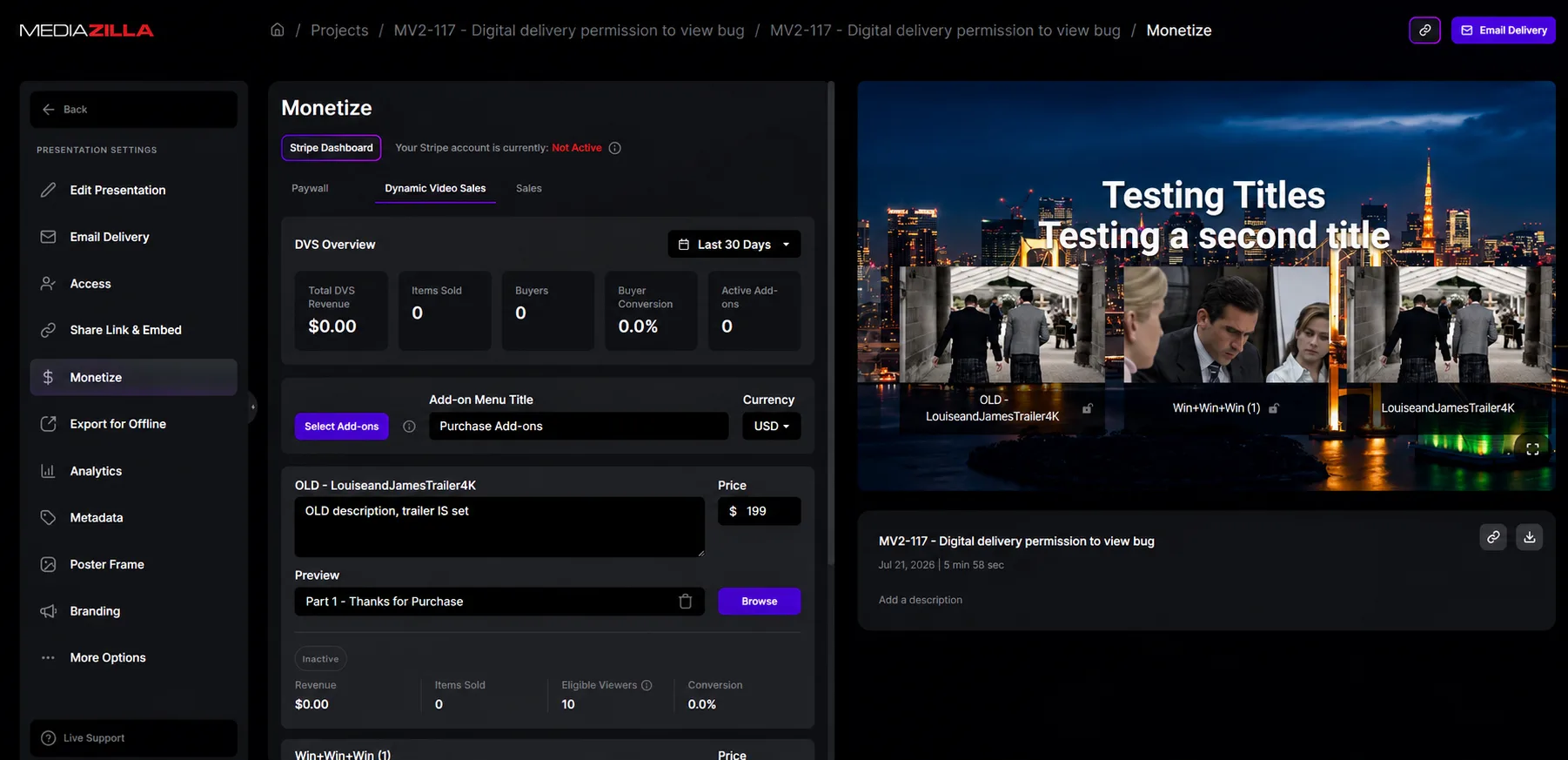Click the Add-on Menu Title input field
Screen dimensions: 1568x760
pyautogui.click(x=579, y=426)
